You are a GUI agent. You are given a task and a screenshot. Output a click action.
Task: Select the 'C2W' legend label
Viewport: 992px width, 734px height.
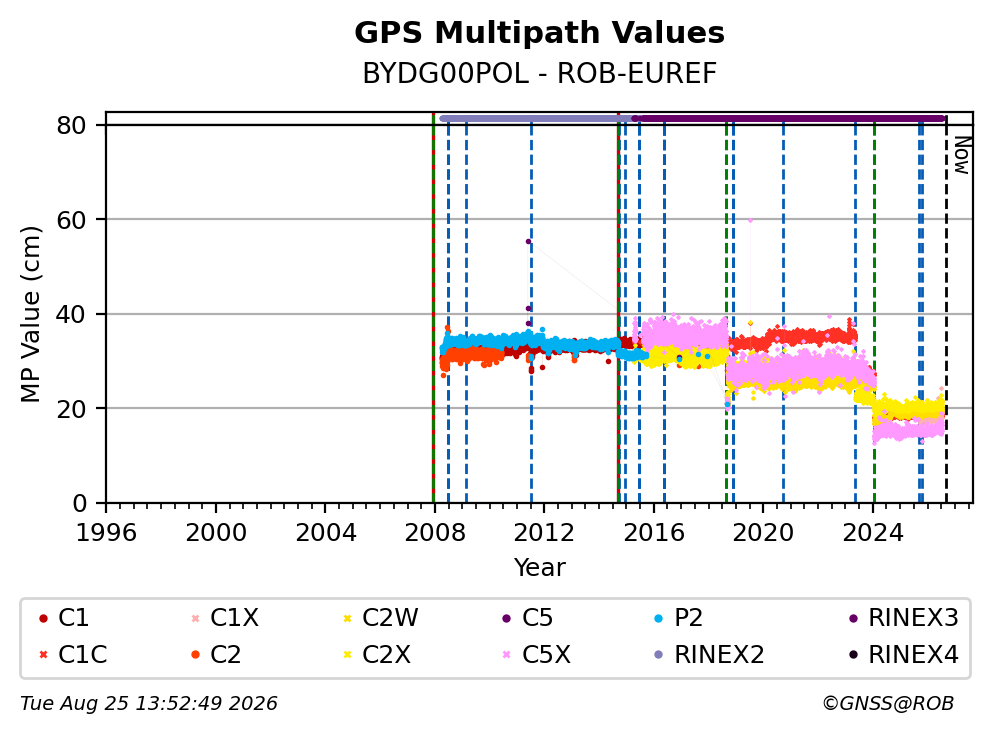(390, 618)
